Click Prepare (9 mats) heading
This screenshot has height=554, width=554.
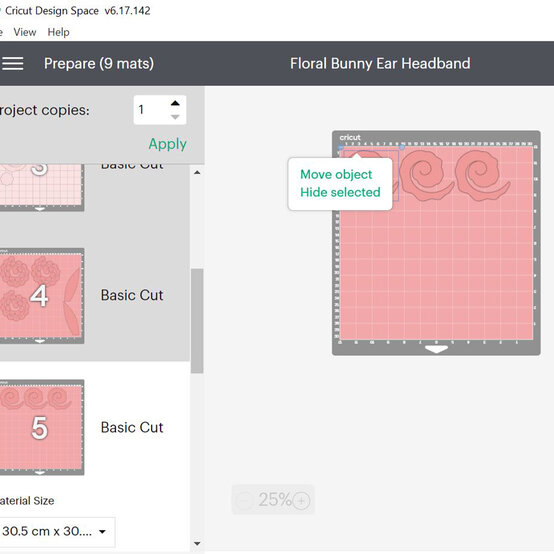[99, 64]
